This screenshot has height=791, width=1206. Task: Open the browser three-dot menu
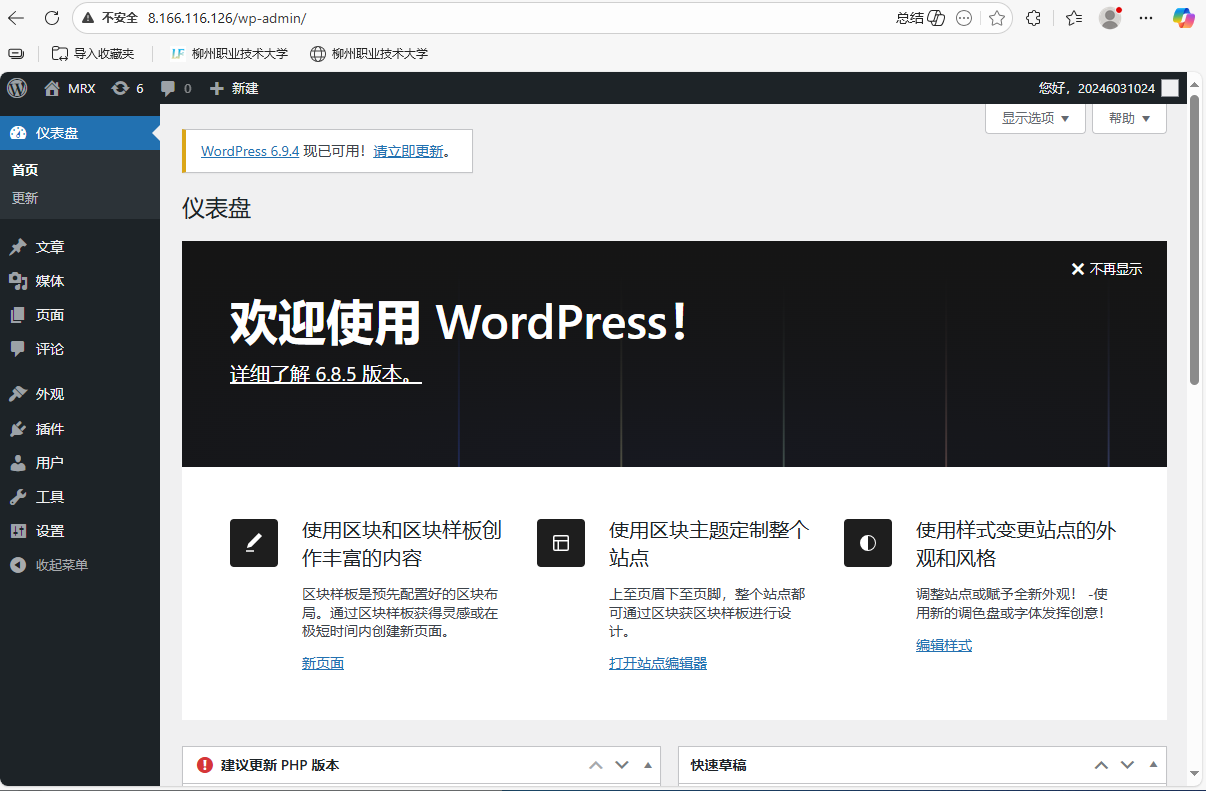tap(1147, 18)
